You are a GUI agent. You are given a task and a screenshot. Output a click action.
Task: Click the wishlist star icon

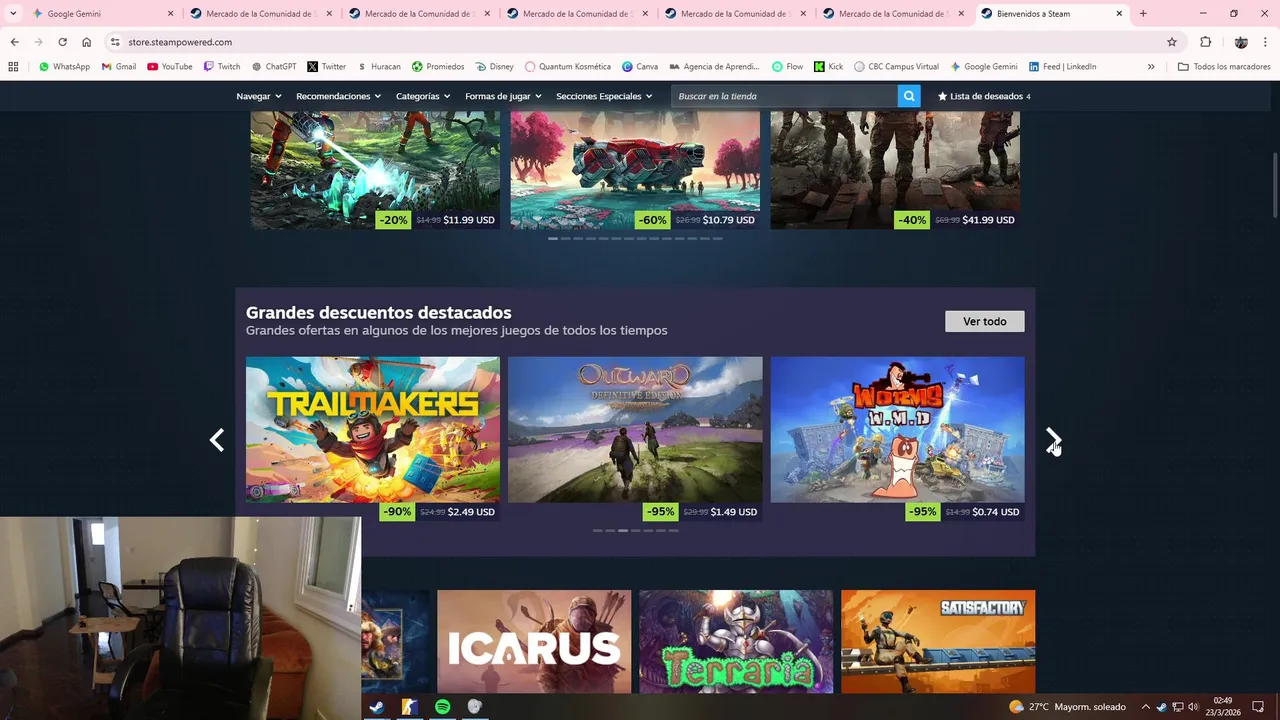pyautogui.click(x=942, y=96)
